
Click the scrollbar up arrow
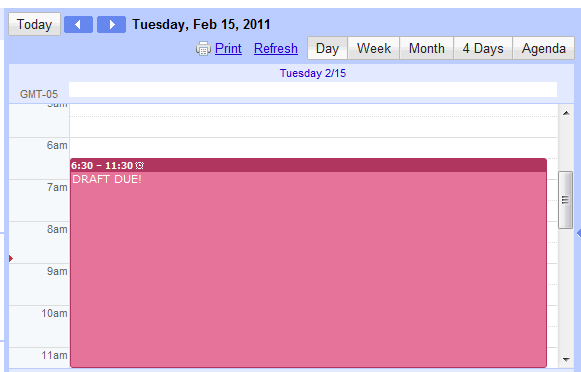point(566,113)
